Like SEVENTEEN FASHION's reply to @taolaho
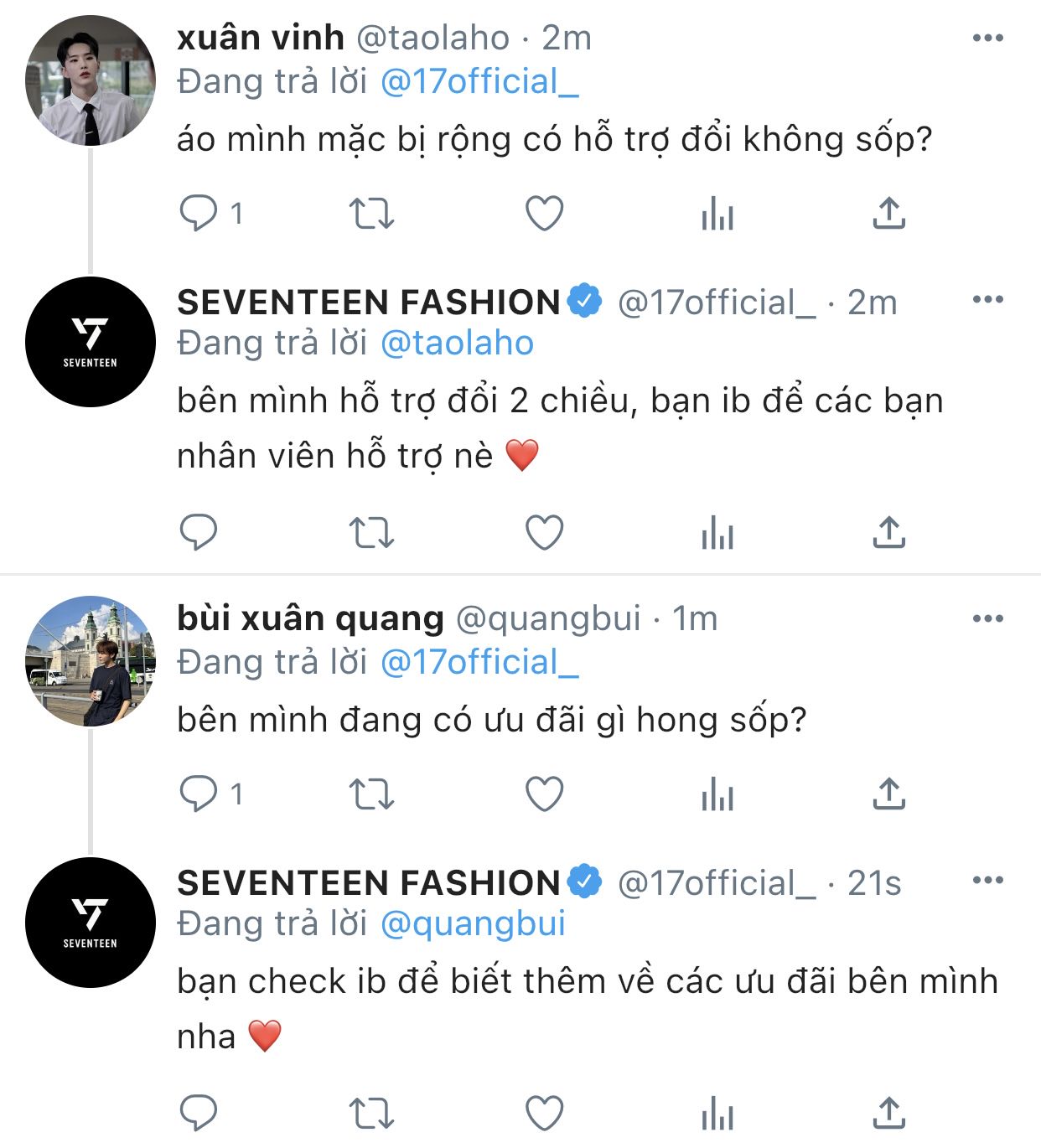1041x1148 pixels. 544,532
